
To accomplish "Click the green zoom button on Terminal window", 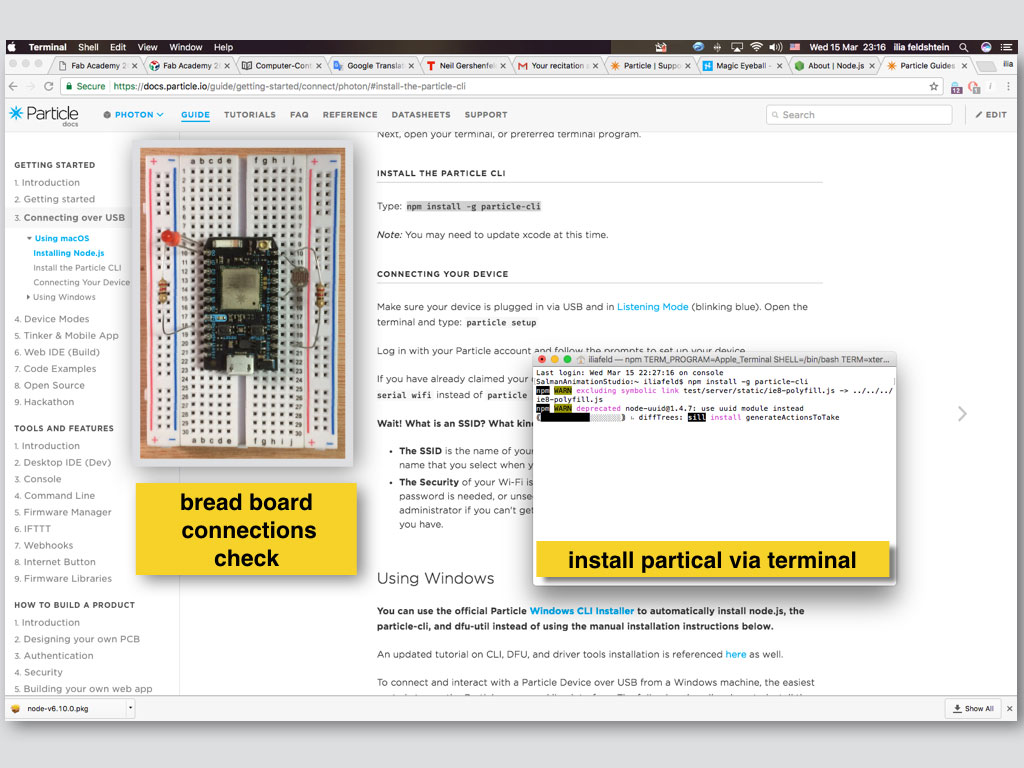I will coord(567,359).
